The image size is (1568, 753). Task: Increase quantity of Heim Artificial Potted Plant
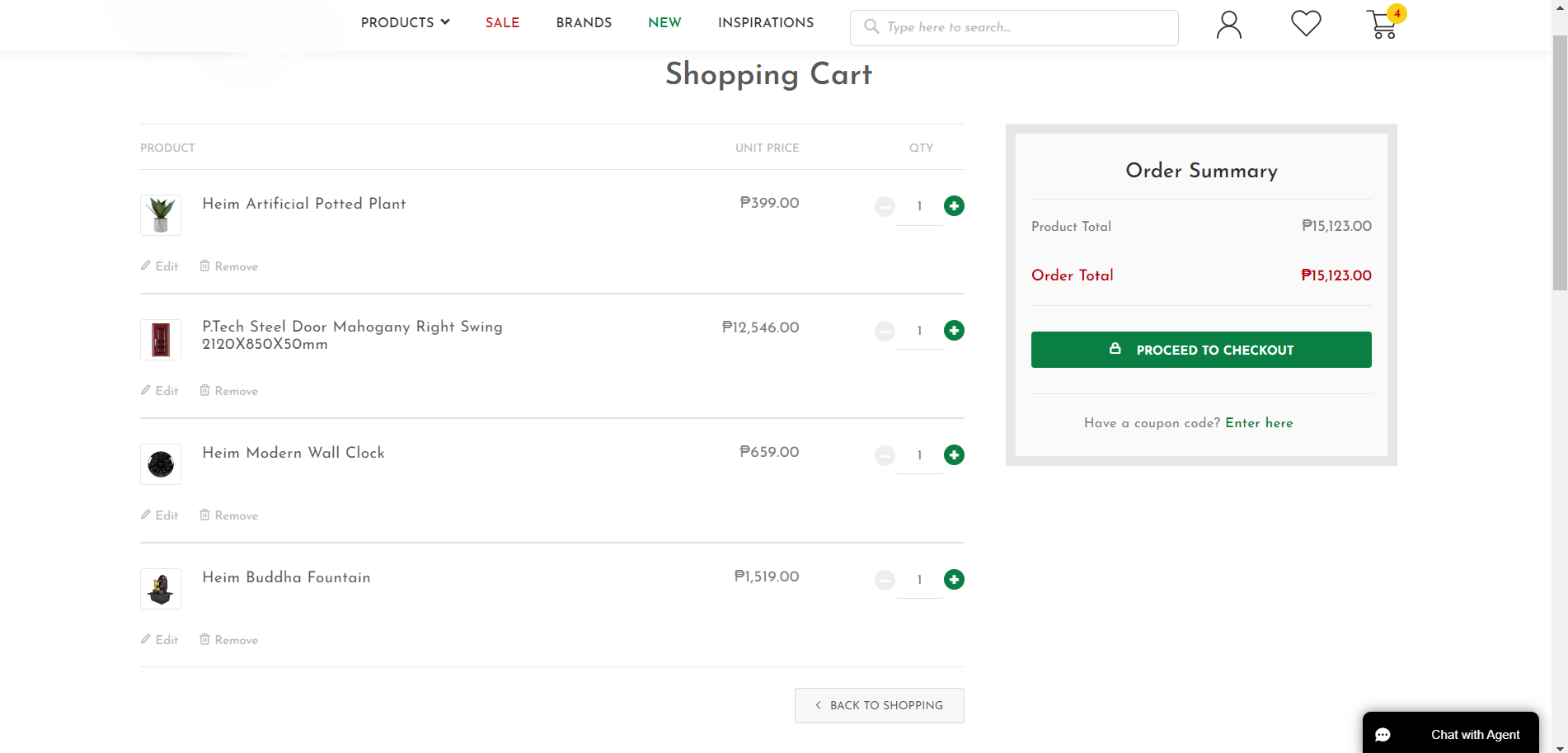tap(954, 206)
